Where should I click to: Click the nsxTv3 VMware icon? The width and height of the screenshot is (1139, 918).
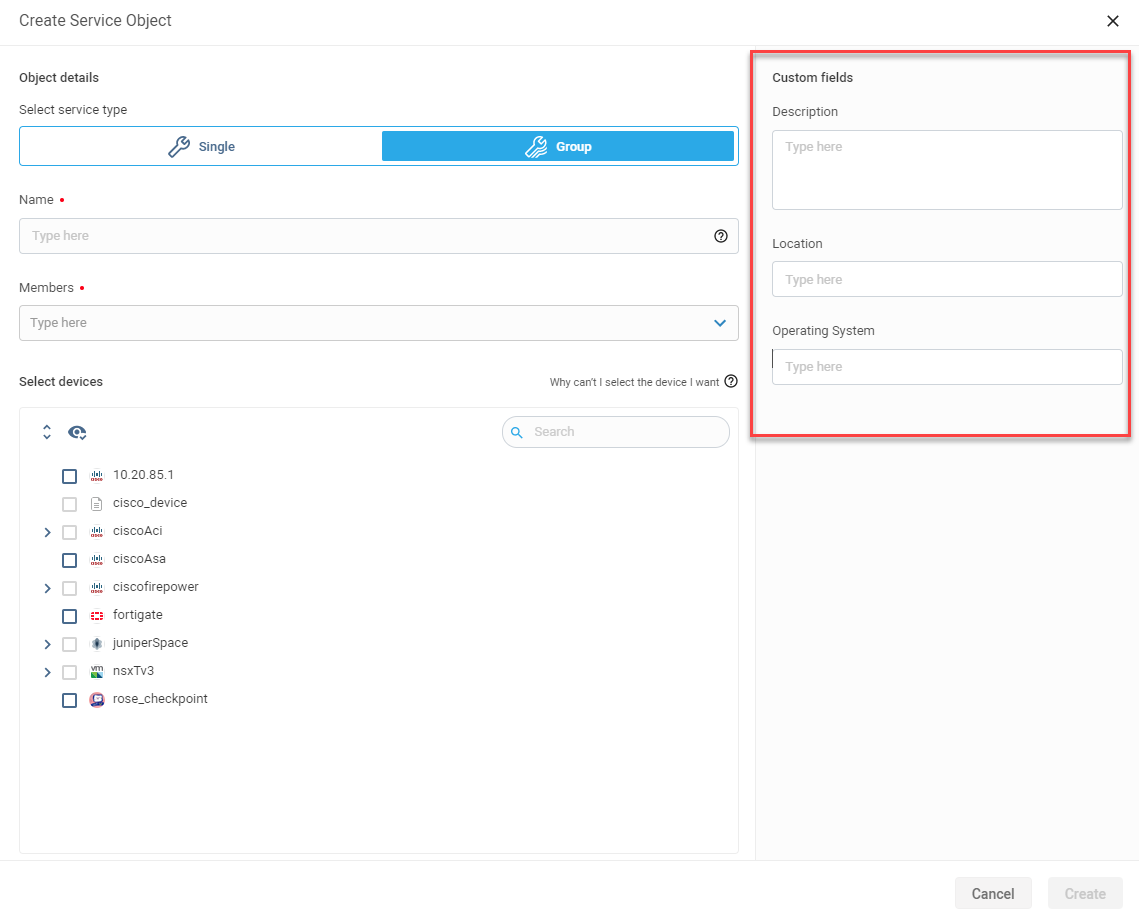(97, 671)
